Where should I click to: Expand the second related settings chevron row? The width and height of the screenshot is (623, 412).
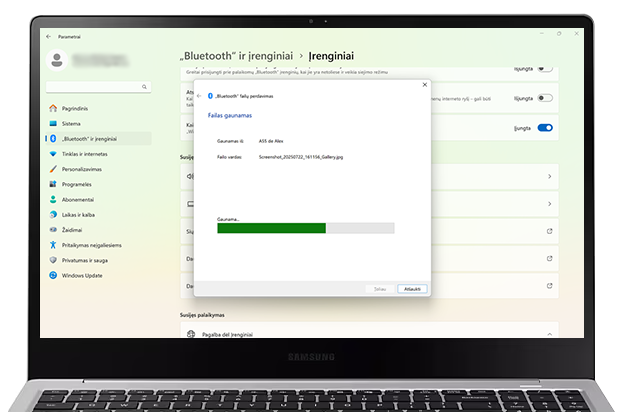coord(549,204)
